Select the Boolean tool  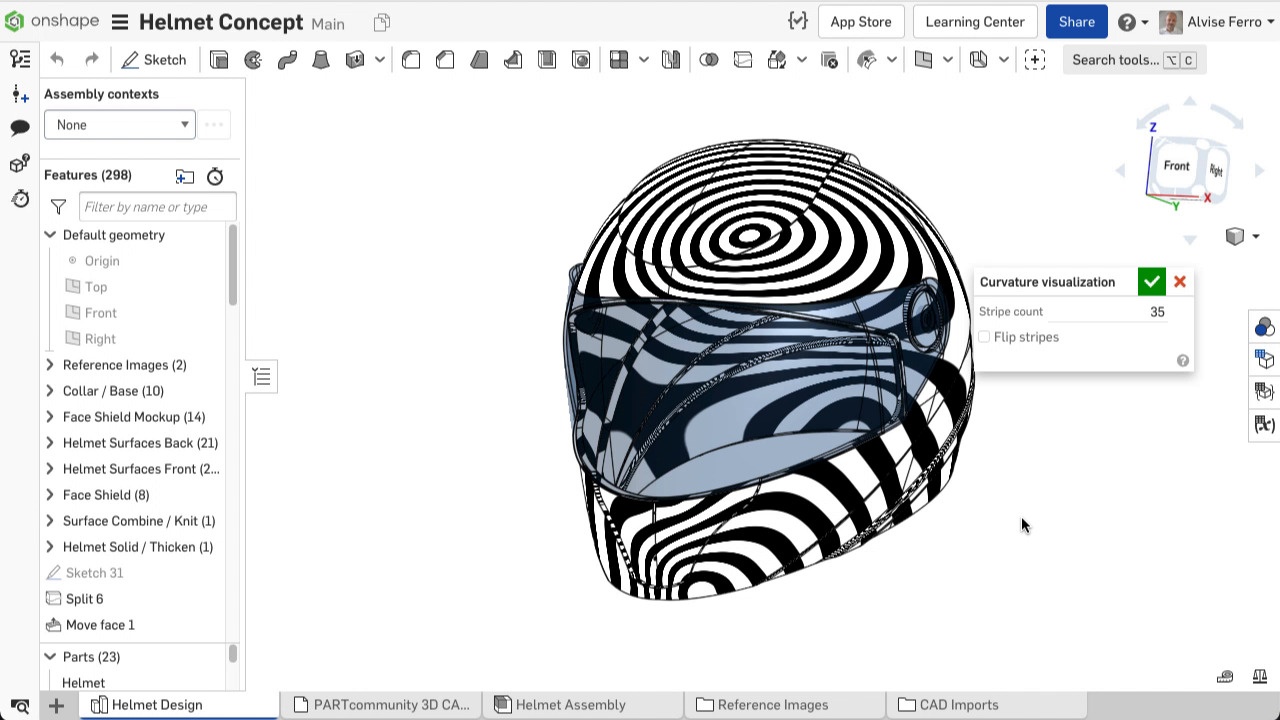point(709,60)
